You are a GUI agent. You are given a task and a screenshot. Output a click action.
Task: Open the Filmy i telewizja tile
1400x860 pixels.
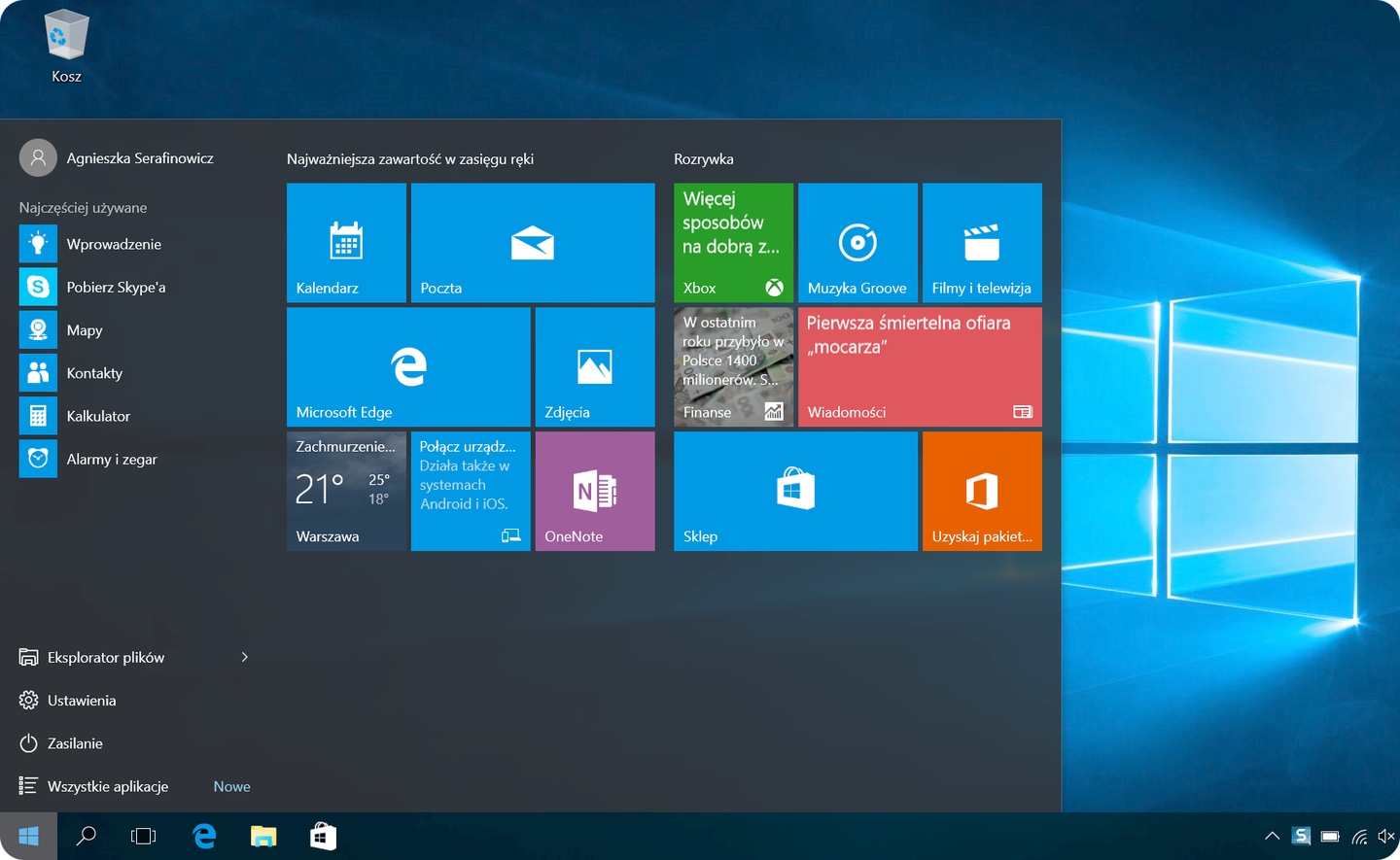coord(982,243)
